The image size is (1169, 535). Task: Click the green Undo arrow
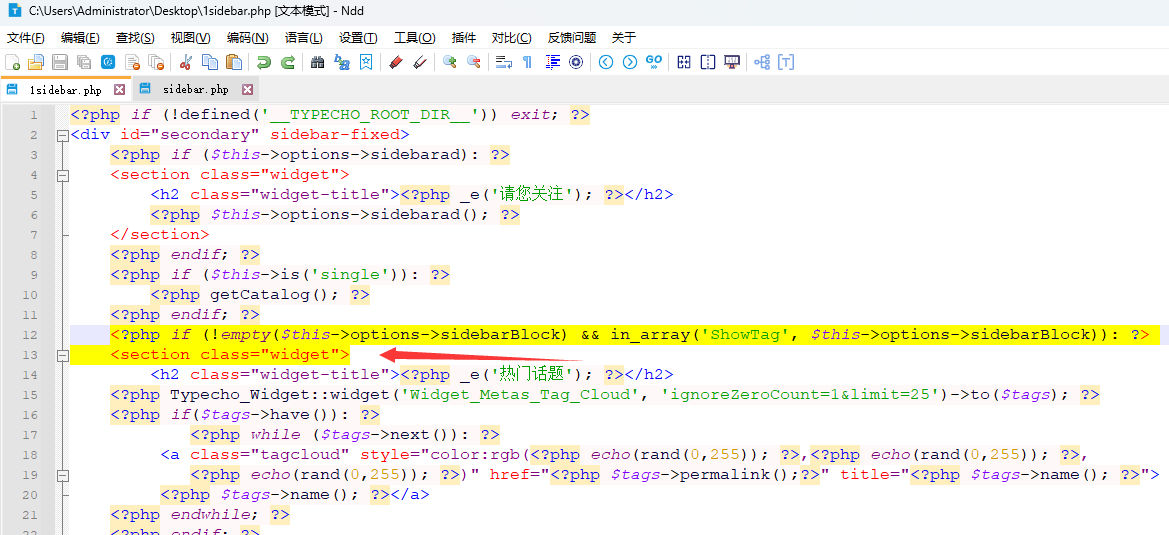(x=264, y=62)
